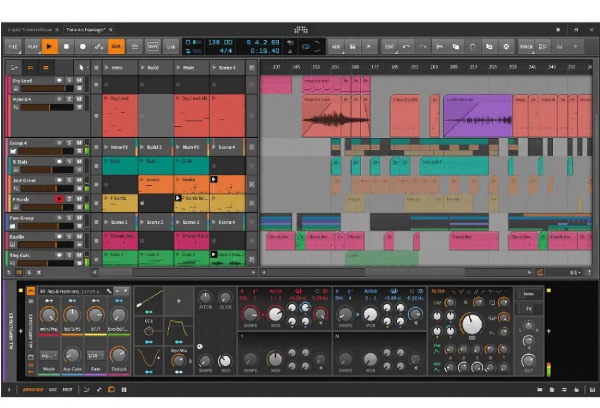Turn the large filter cutoff knob
The height and width of the screenshot is (408, 600).
click(x=472, y=325)
